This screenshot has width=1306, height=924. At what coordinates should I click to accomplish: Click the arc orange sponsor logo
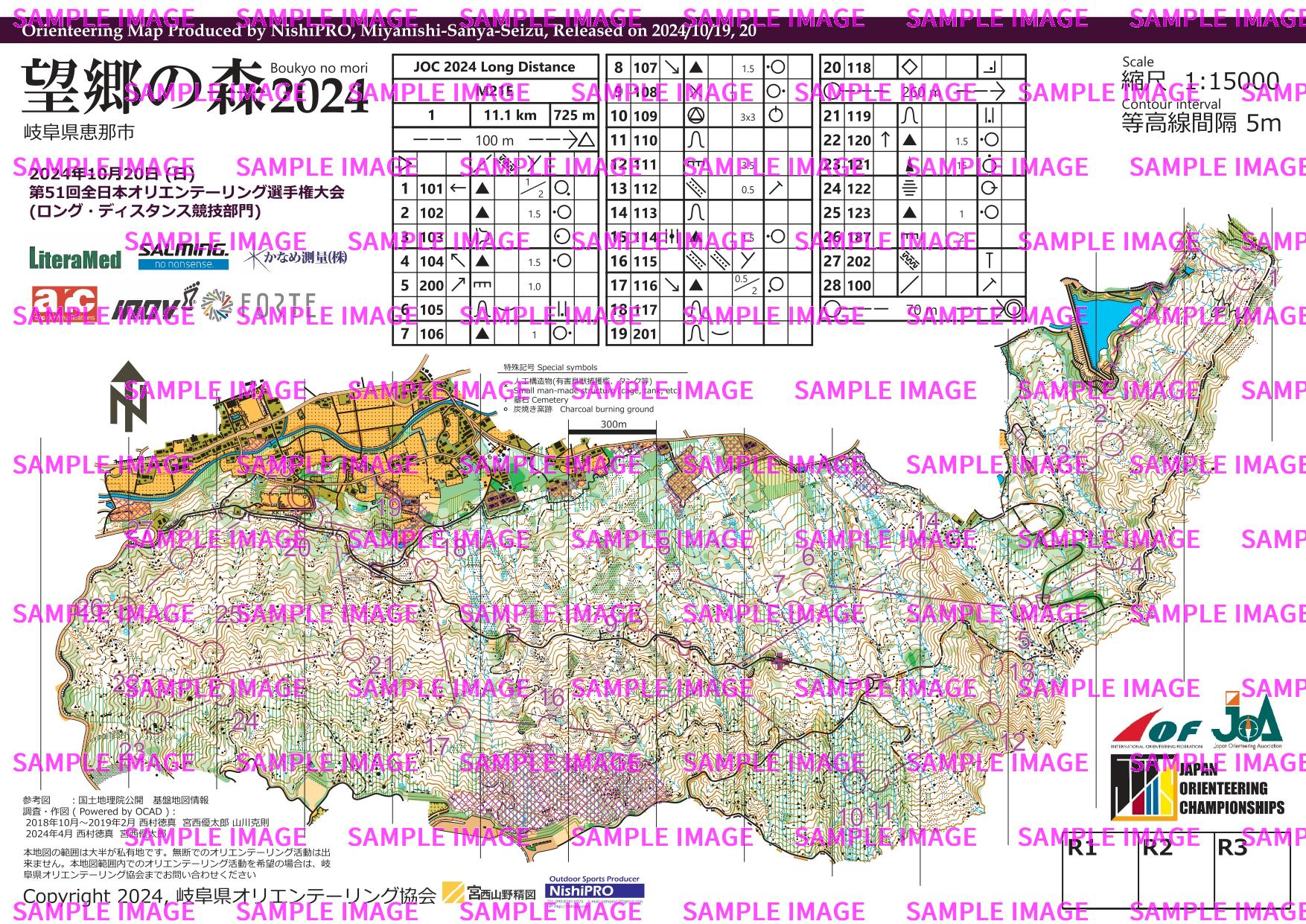(64, 304)
